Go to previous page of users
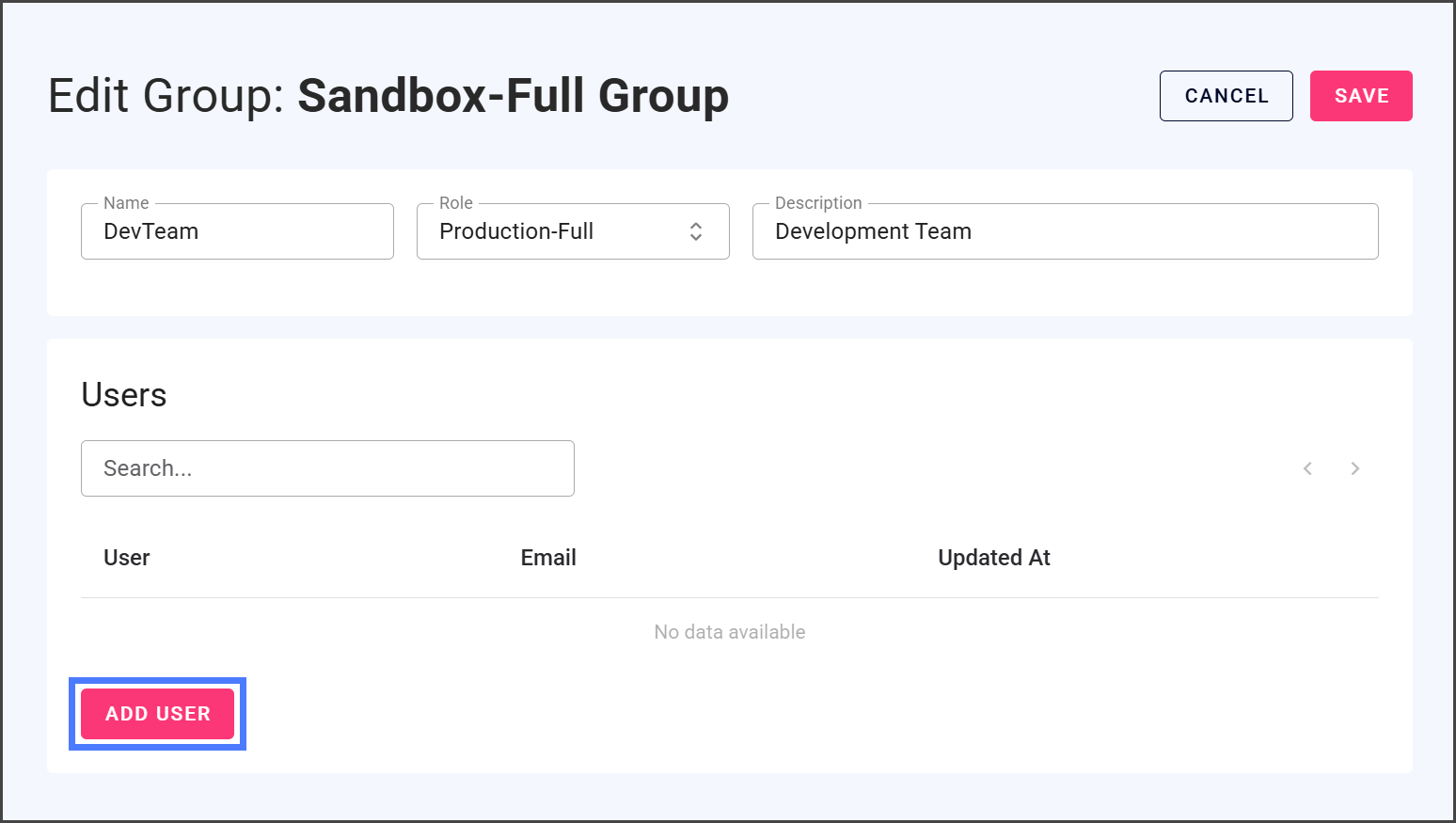The image size is (1456, 823). (1307, 468)
